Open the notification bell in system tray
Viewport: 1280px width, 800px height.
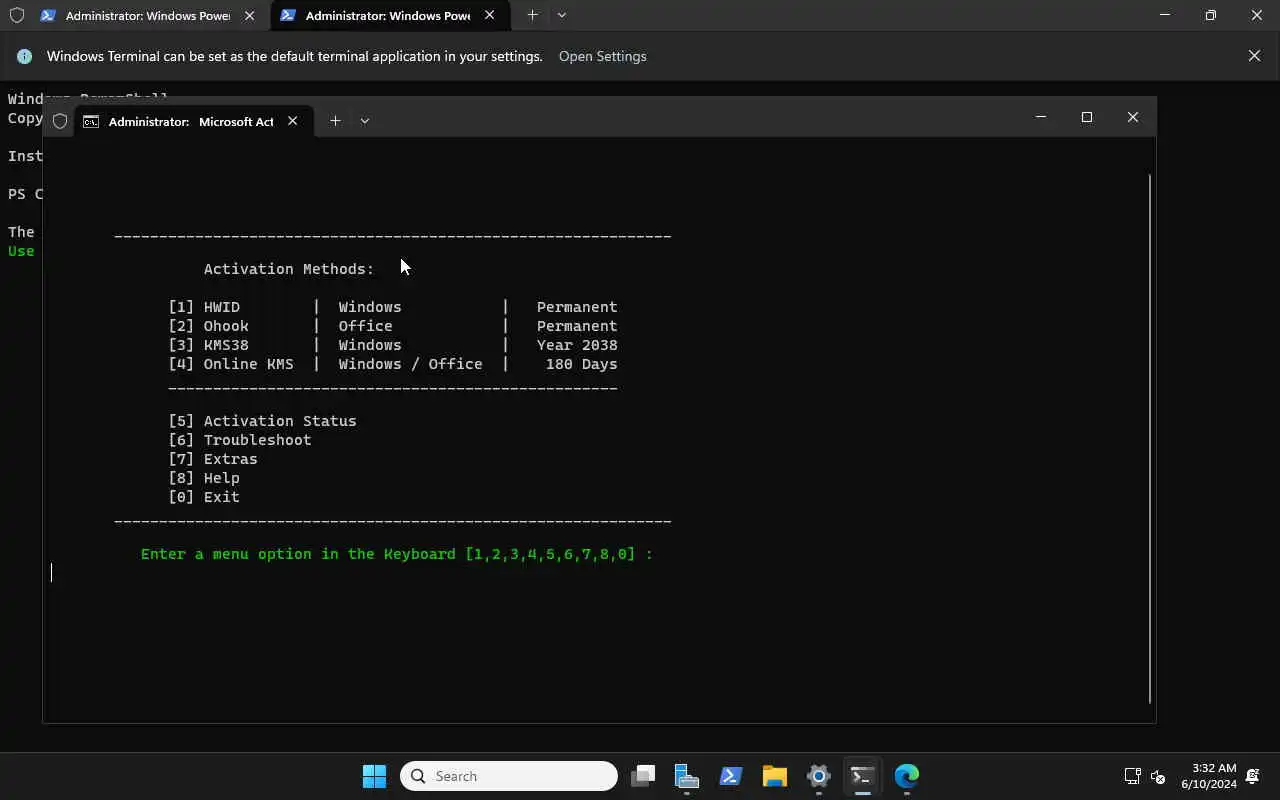pyautogui.click(x=1253, y=776)
